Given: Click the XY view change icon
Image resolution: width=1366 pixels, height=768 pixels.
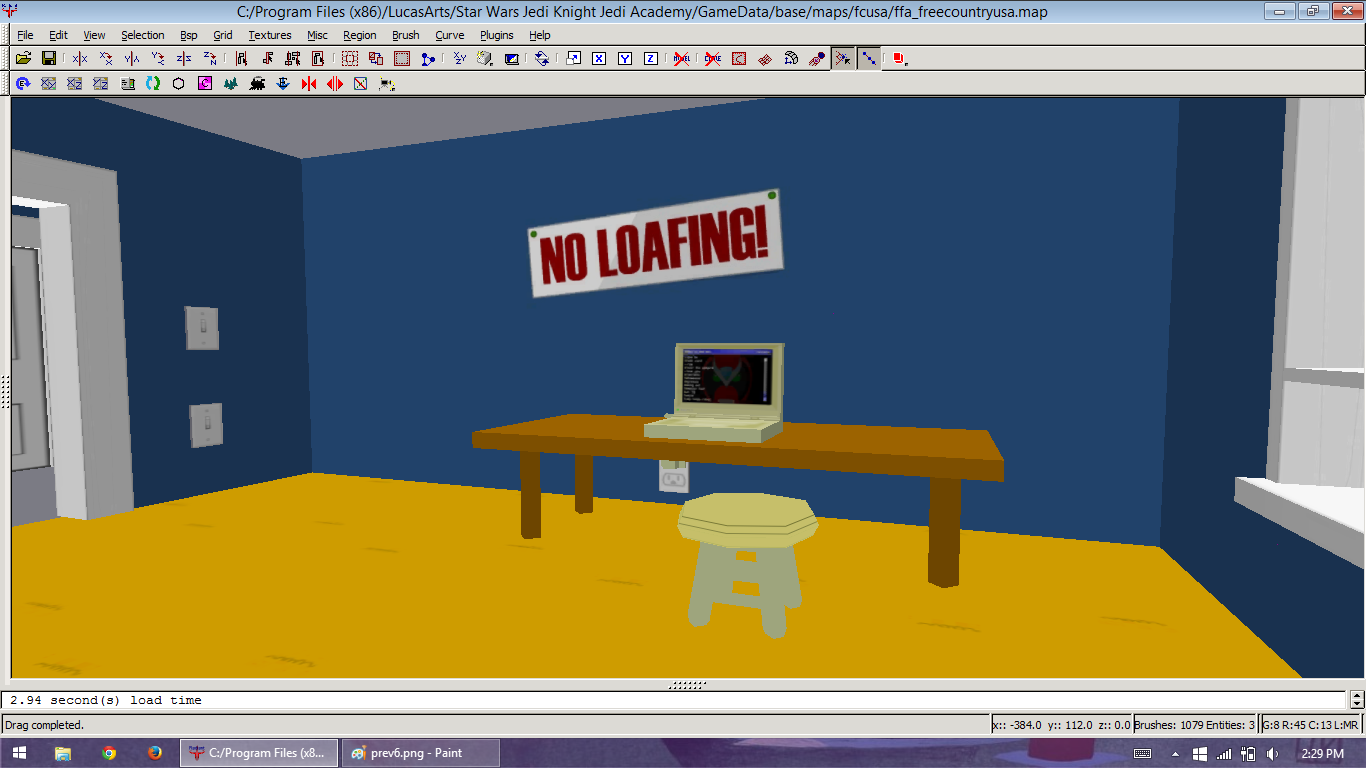Looking at the screenshot, I should [459, 59].
